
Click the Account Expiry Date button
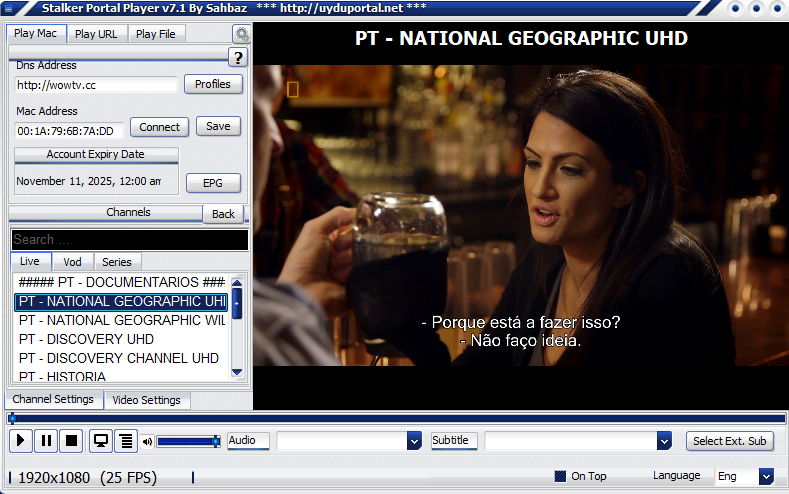pos(96,154)
